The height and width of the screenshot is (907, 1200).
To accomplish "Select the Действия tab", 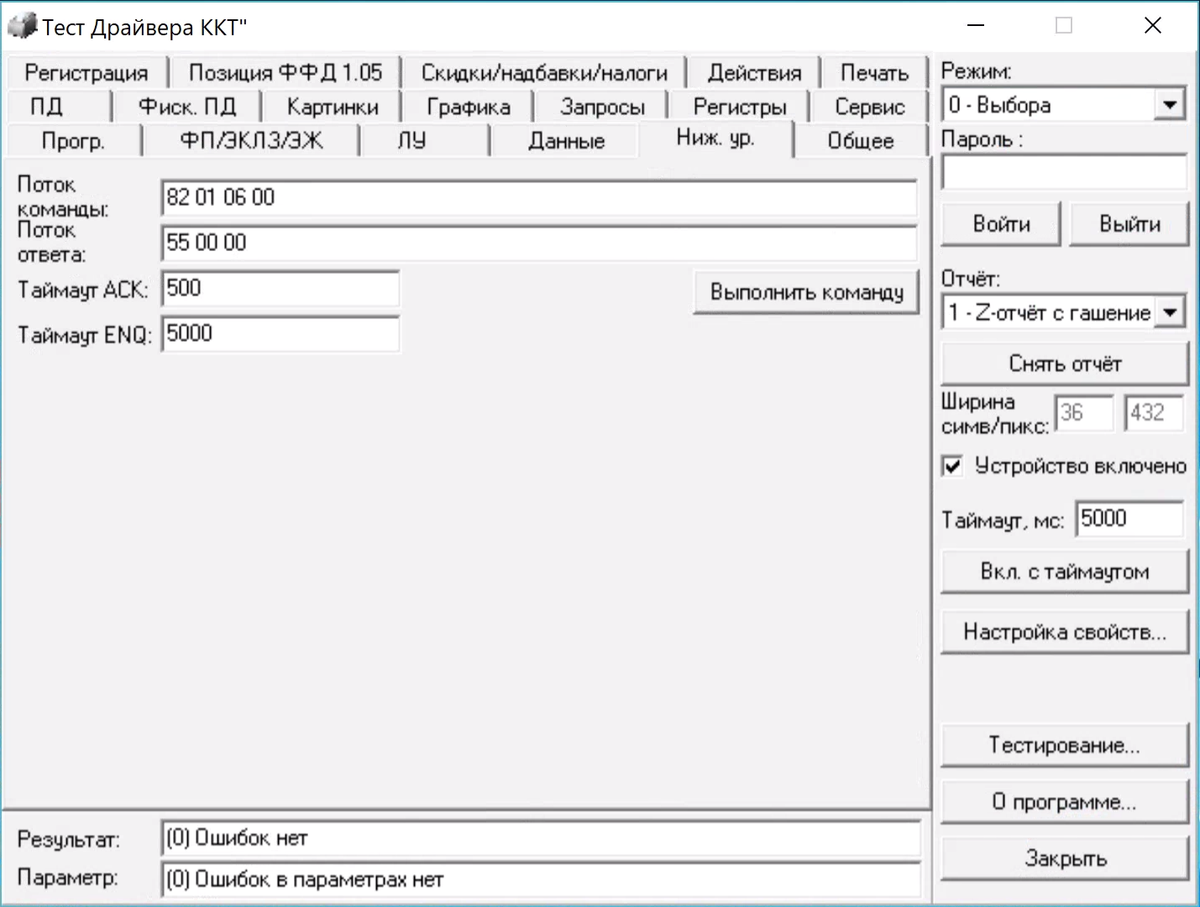I will point(754,73).
